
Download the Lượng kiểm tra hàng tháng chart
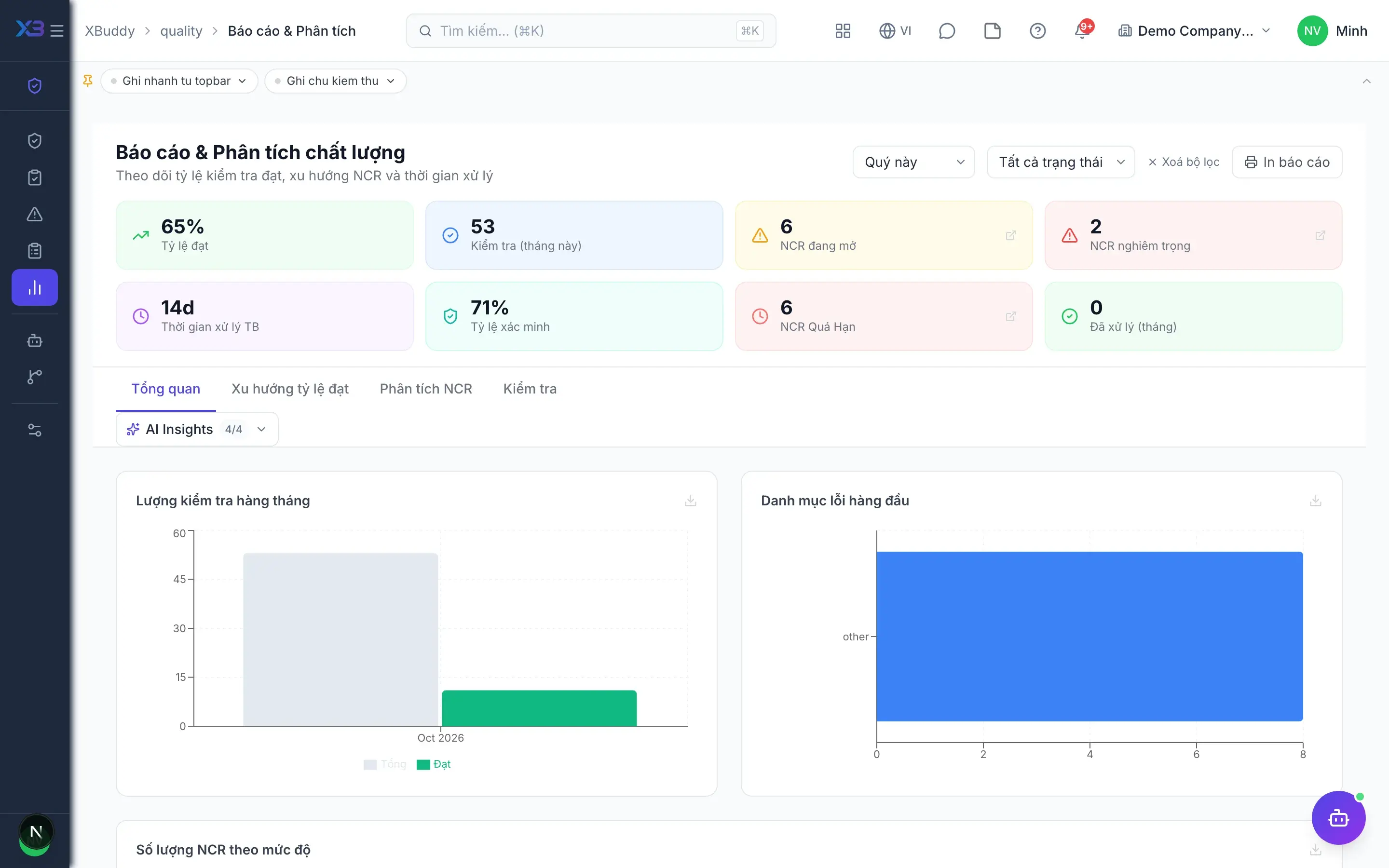click(x=691, y=501)
